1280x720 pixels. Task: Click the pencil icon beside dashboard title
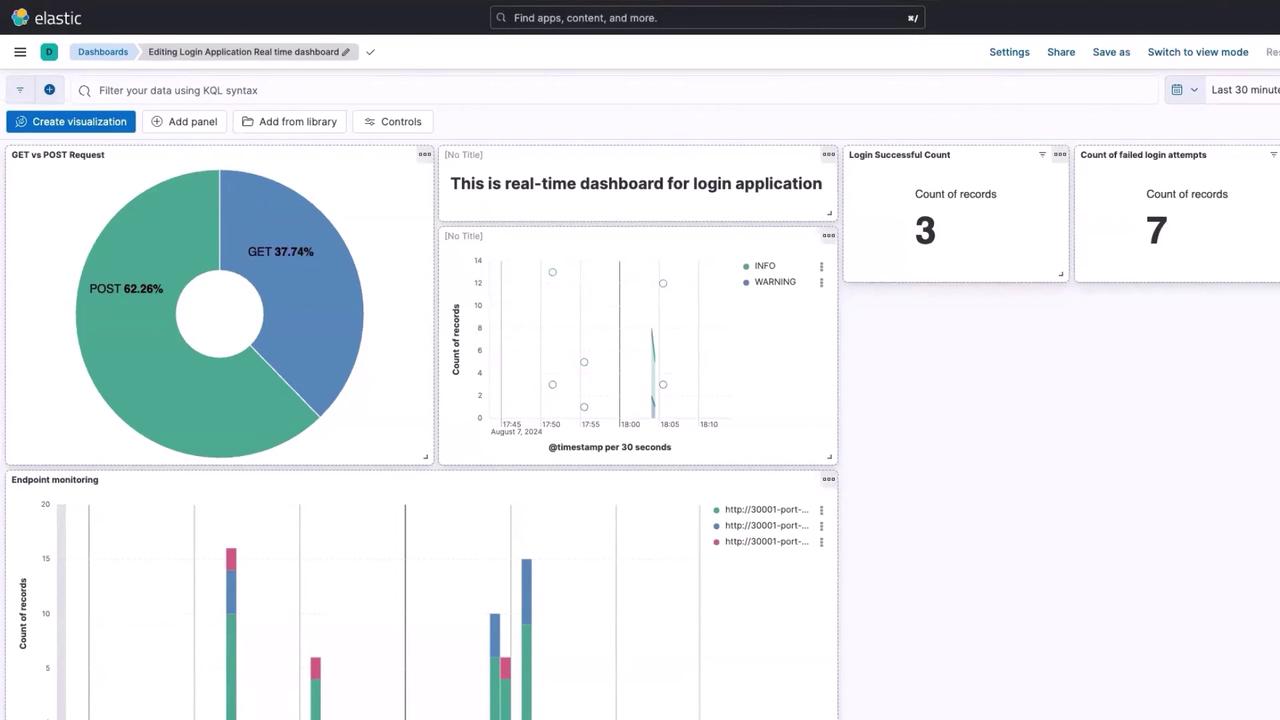click(x=346, y=52)
